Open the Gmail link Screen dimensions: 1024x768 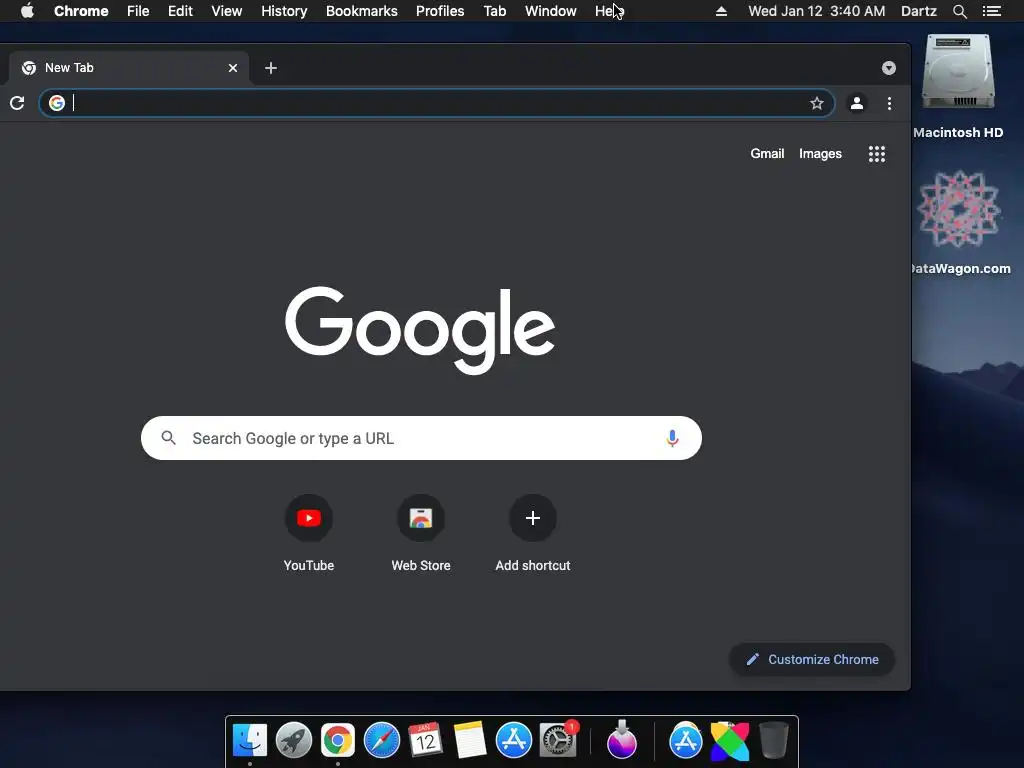click(x=767, y=153)
